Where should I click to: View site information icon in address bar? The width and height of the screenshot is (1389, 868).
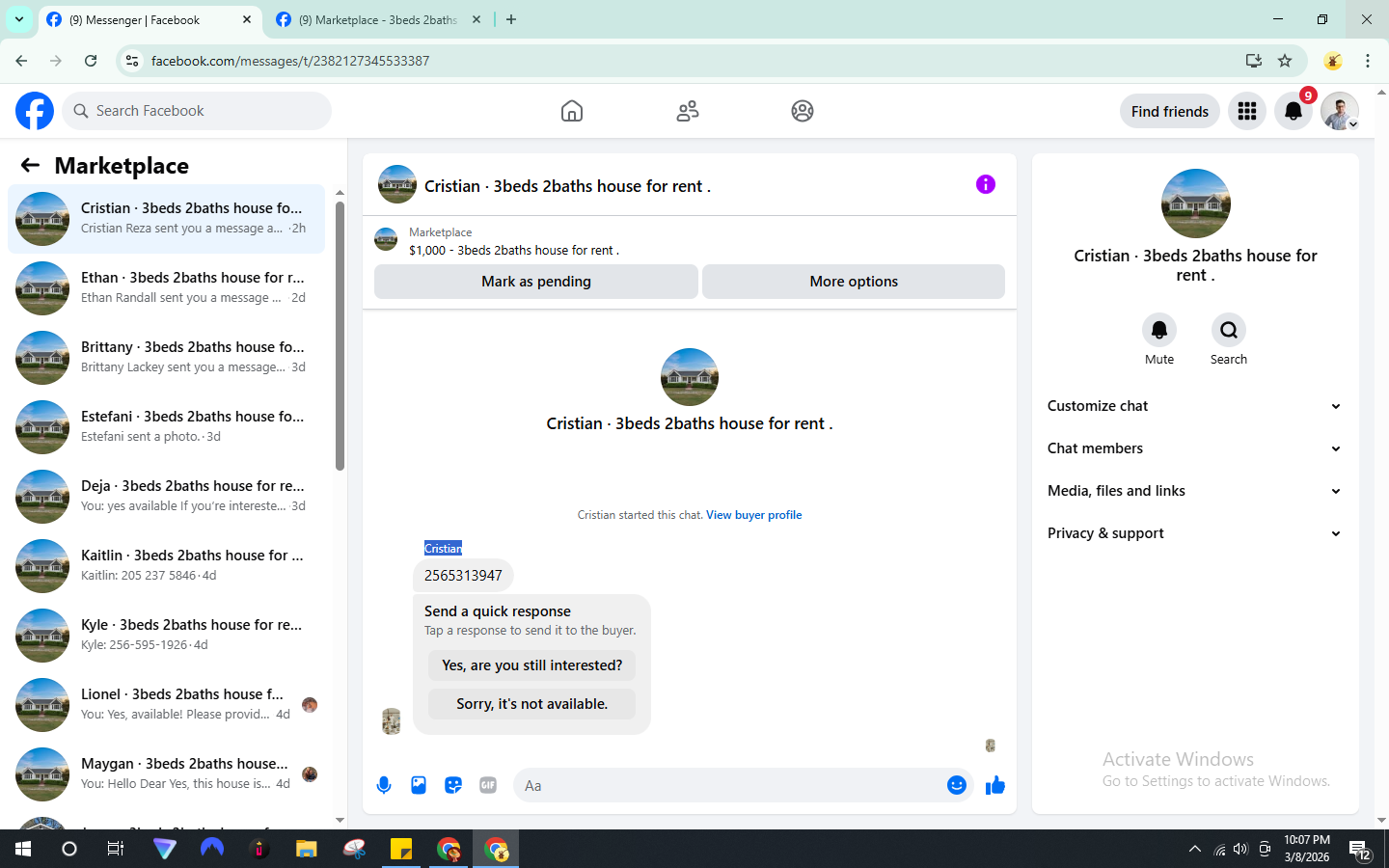[132, 61]
